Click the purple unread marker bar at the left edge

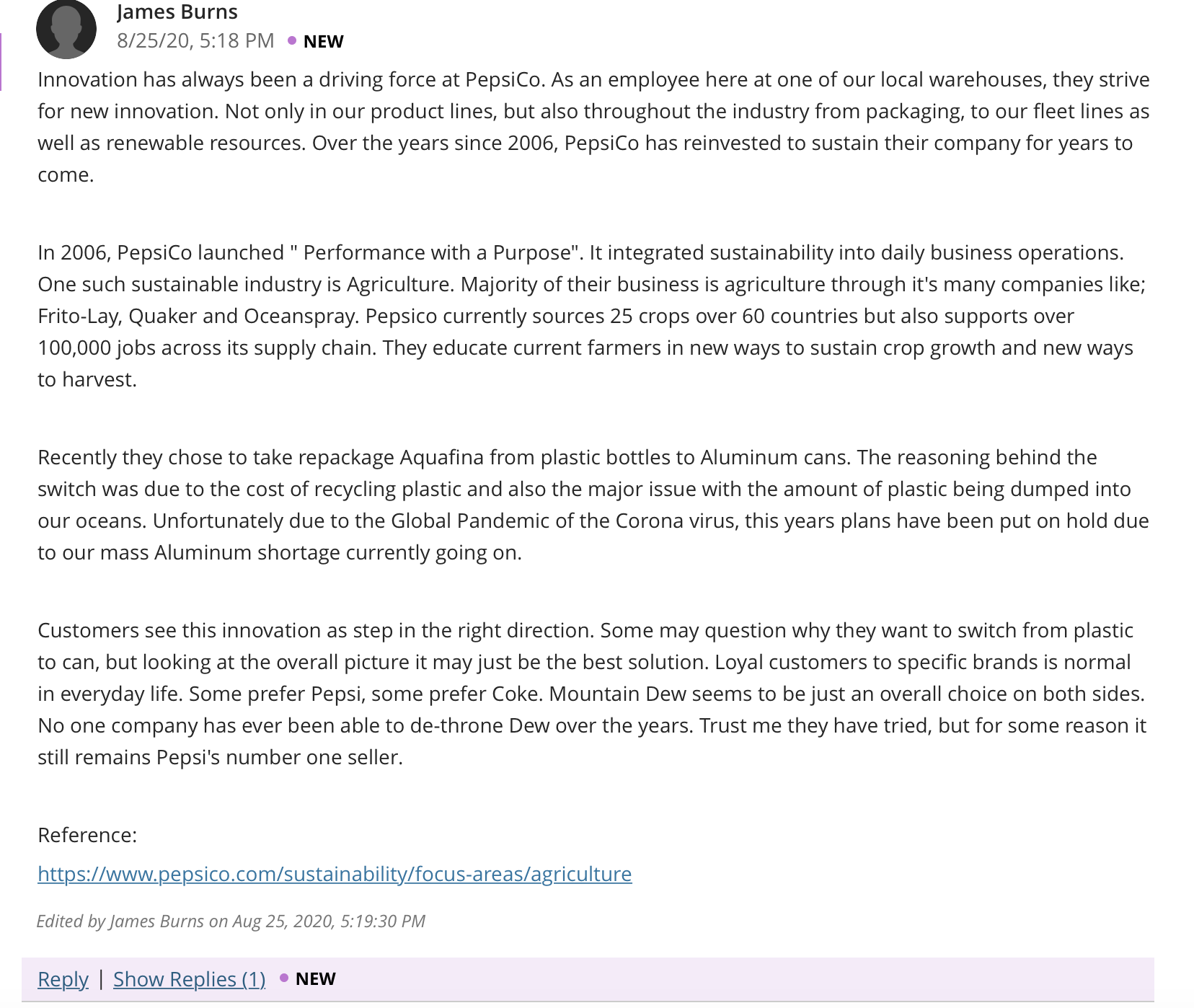tap(1, 61)
